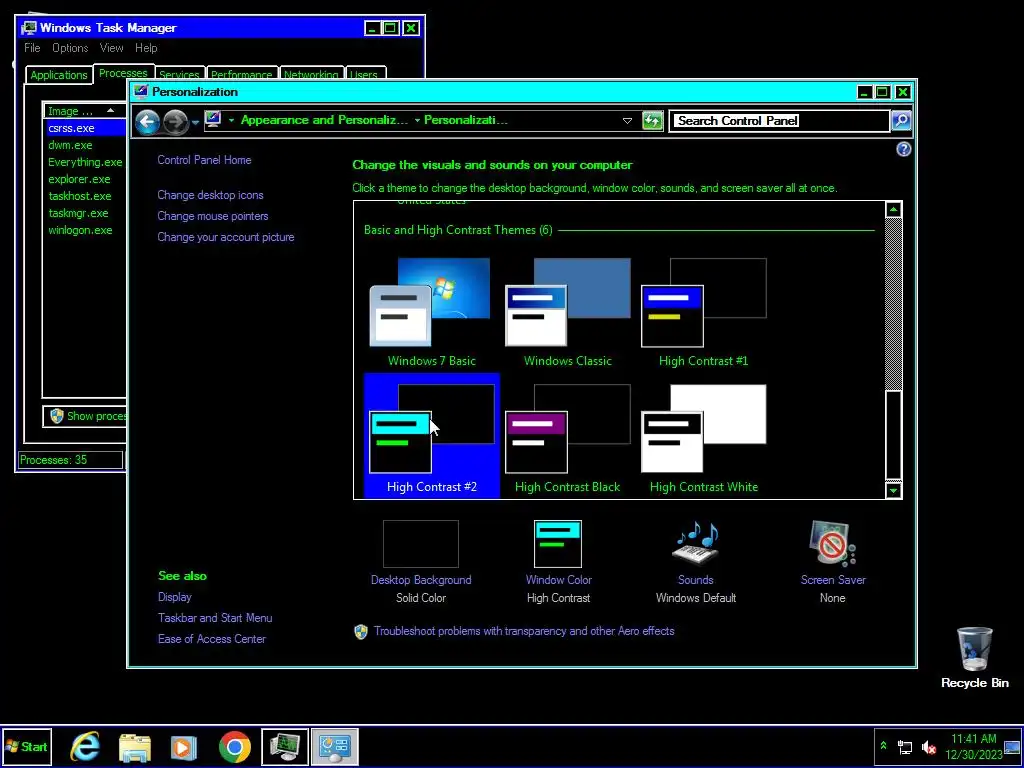Open Sounds settings icon
This screenshot has height=768, width=1024.
(x=696, y=543)
